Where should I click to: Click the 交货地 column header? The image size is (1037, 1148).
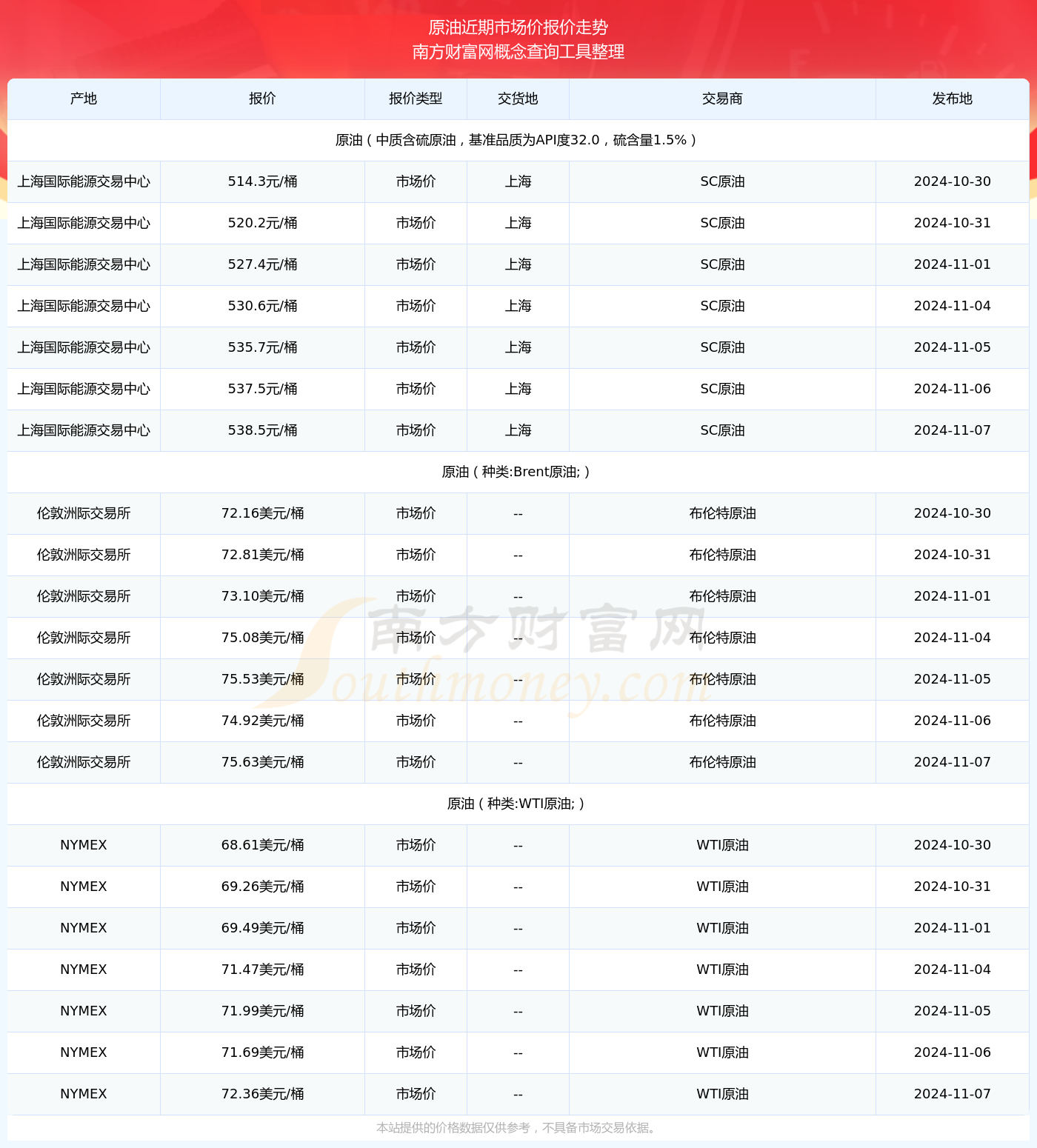tap(518, 99)
